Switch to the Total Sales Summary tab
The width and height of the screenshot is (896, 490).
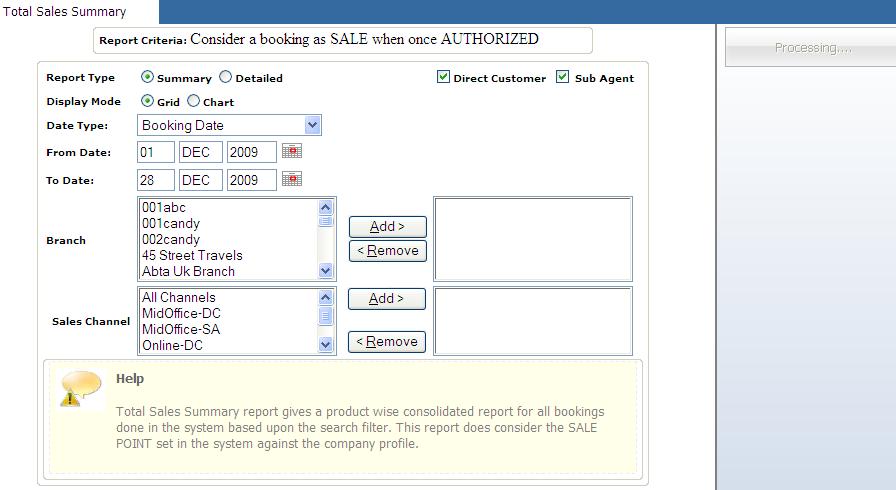(65, 12)
